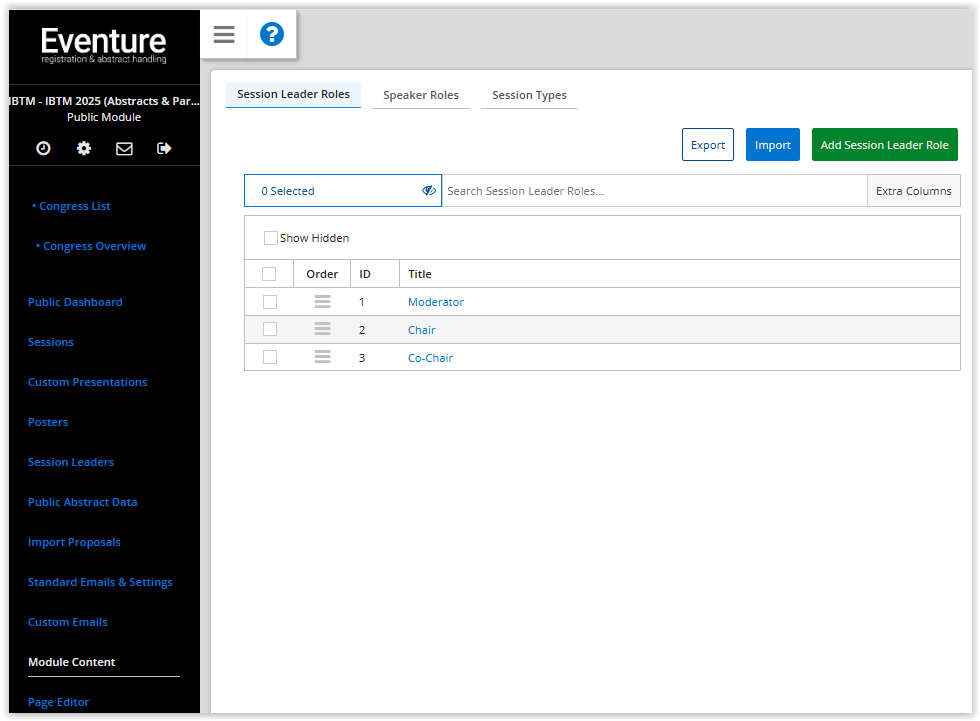Tick the select-all checkbox in table header
This screenshot has width=980, height=721.
[269, 274]
